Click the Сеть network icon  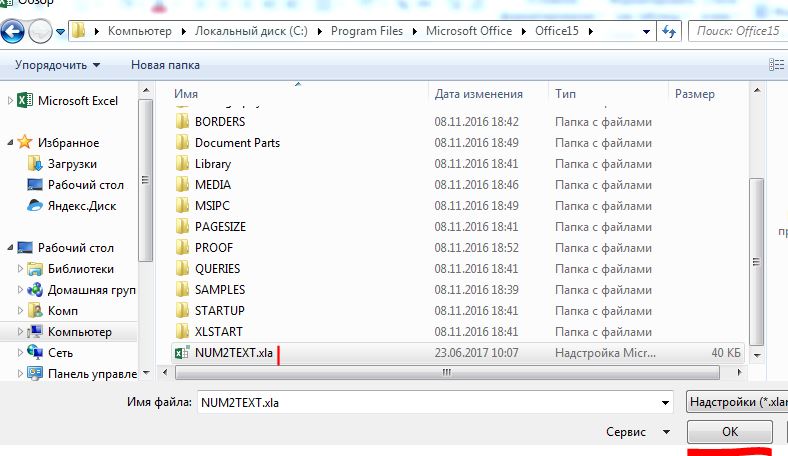[x=35, y=353]
